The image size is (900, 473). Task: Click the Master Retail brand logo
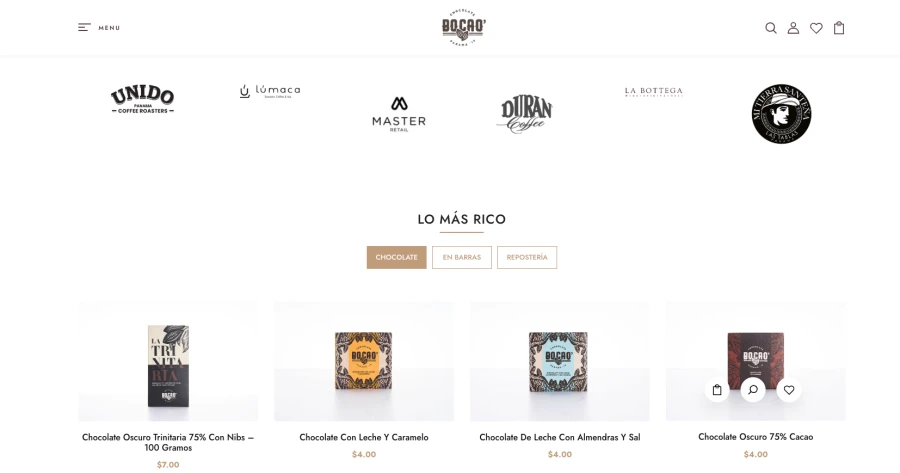[x=399, y=114]
